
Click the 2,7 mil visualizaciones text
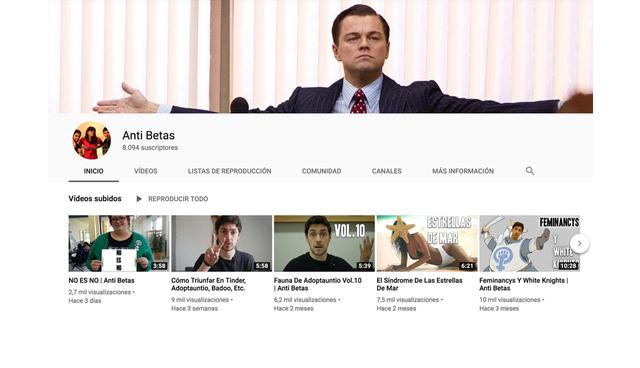click(x=100, y=292)
